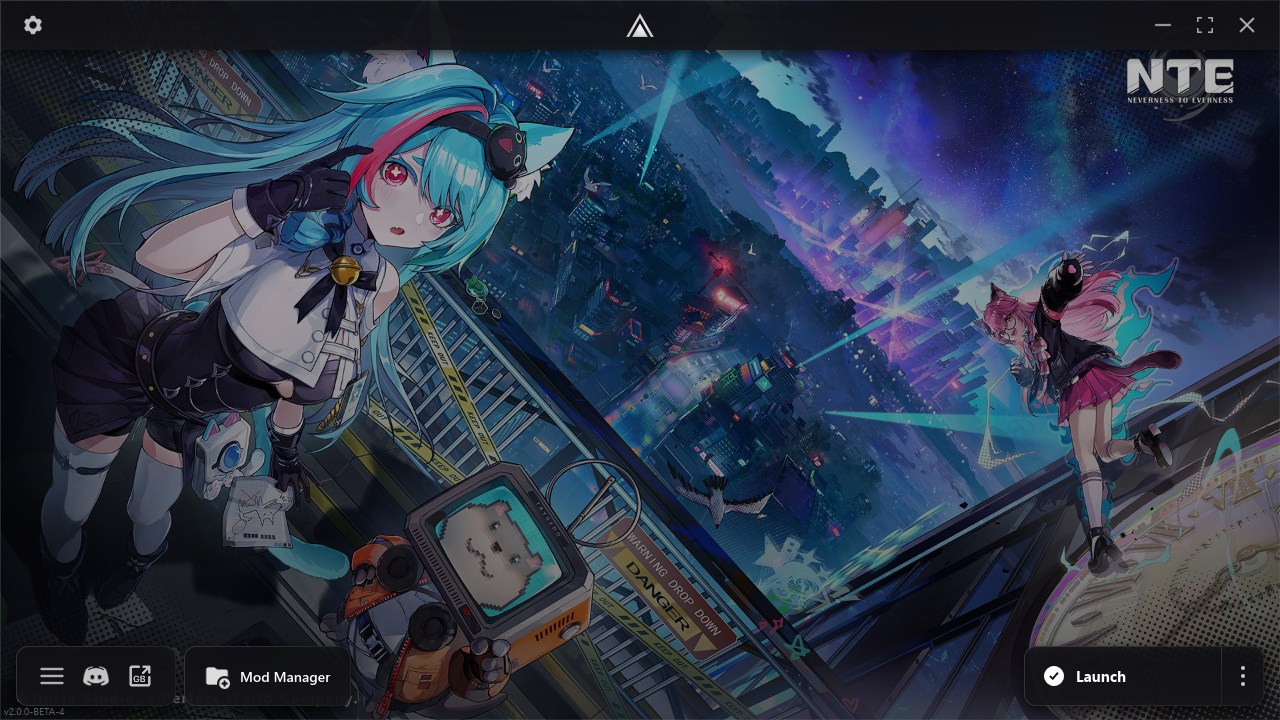Open the three-dot launch options menu
This screenshot has width=1280, height=720.
point(1243,677)
